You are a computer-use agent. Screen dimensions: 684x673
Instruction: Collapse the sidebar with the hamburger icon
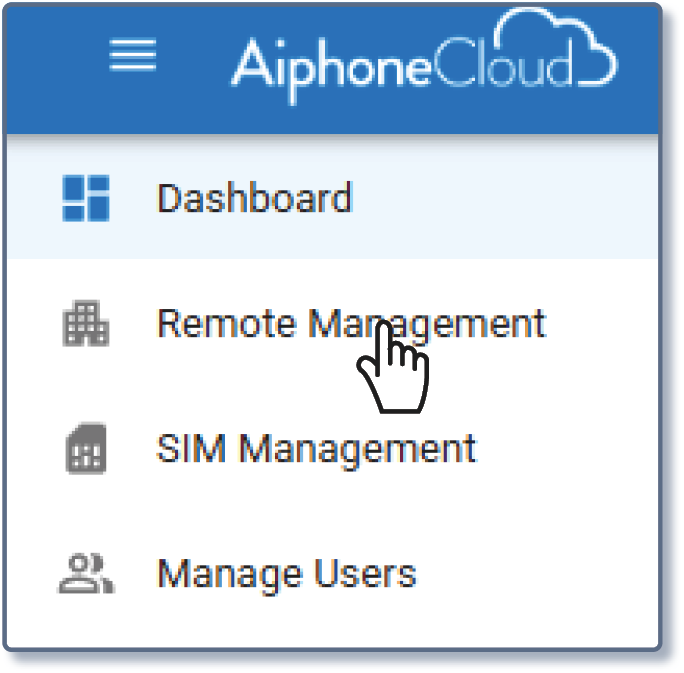pyautogui.click(x=132, y=57)
